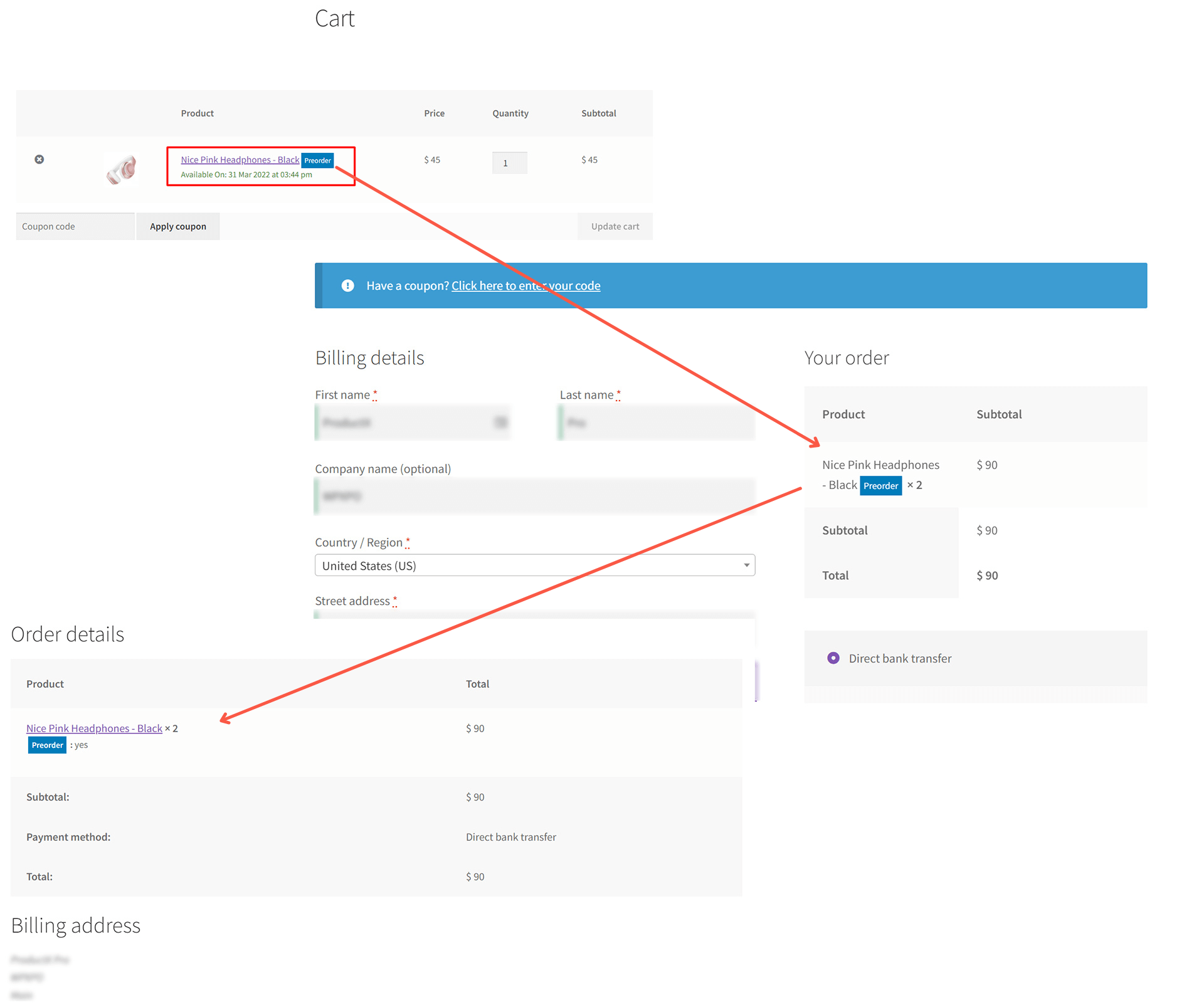
Task: Click the headphones product thumbnail
Action: (x=122, y=168)
